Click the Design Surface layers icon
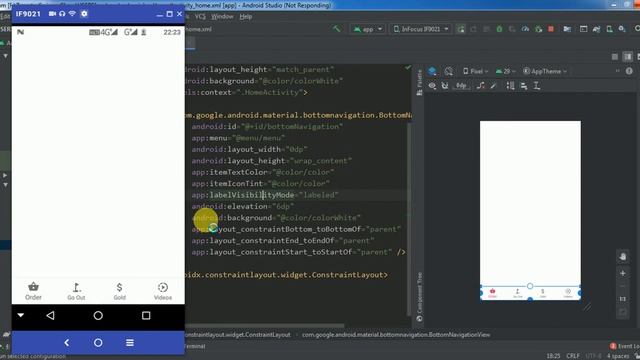This screenshot has width=640, height=360. [x=432, y=71]
